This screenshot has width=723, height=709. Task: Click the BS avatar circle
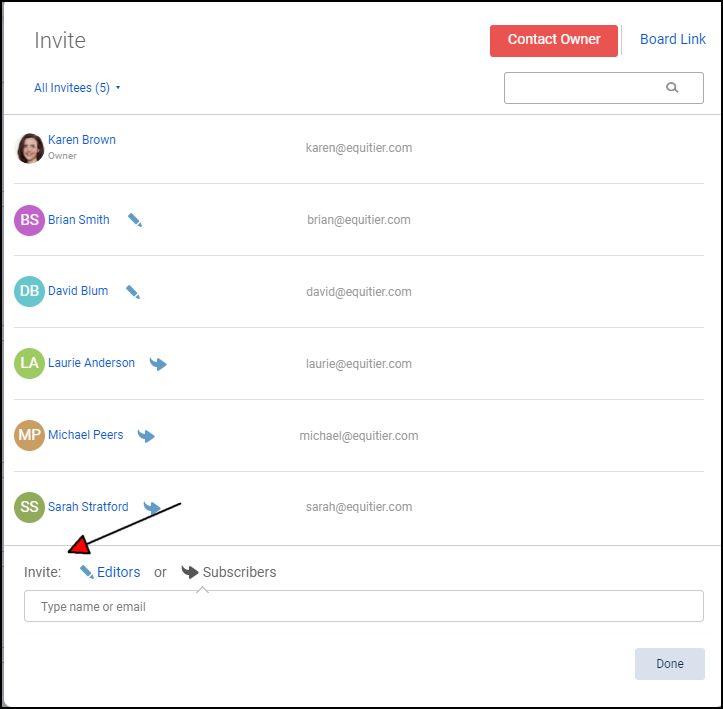pos(30,220)
